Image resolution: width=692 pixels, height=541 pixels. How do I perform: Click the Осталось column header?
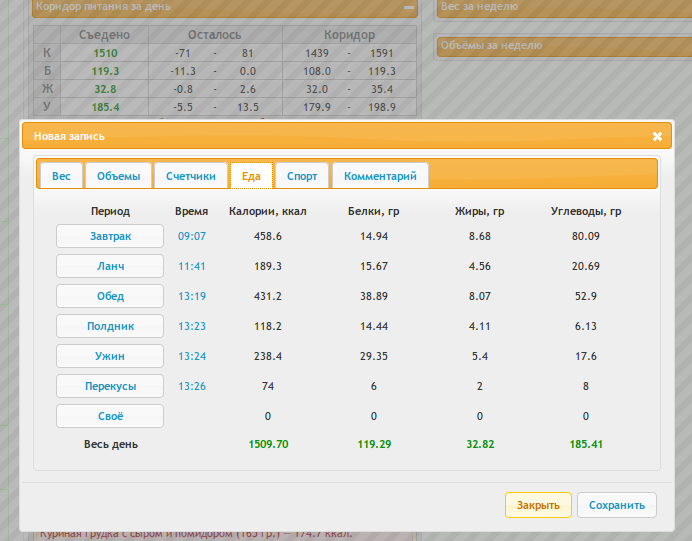[x=215, y=35]
